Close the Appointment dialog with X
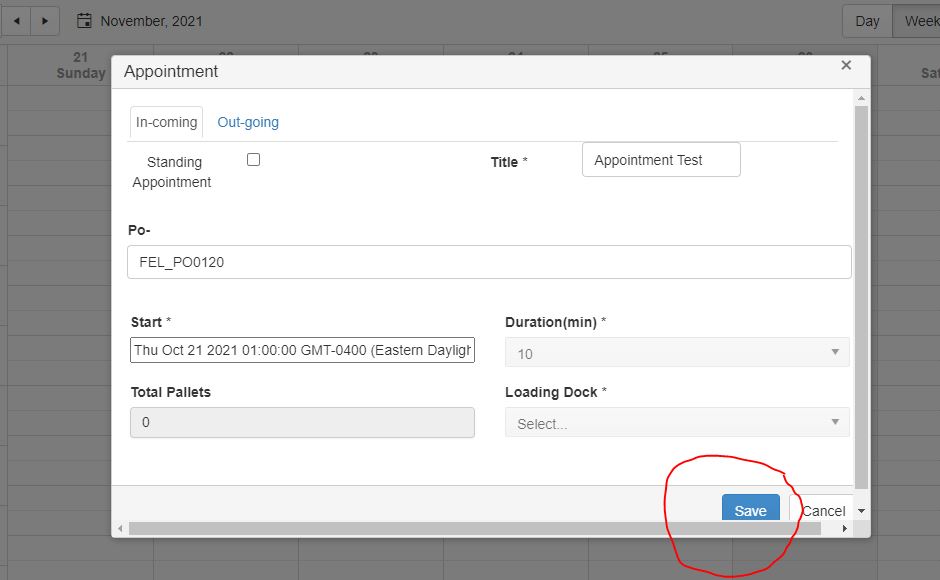940x580 pixels. [x=846, y=66]
